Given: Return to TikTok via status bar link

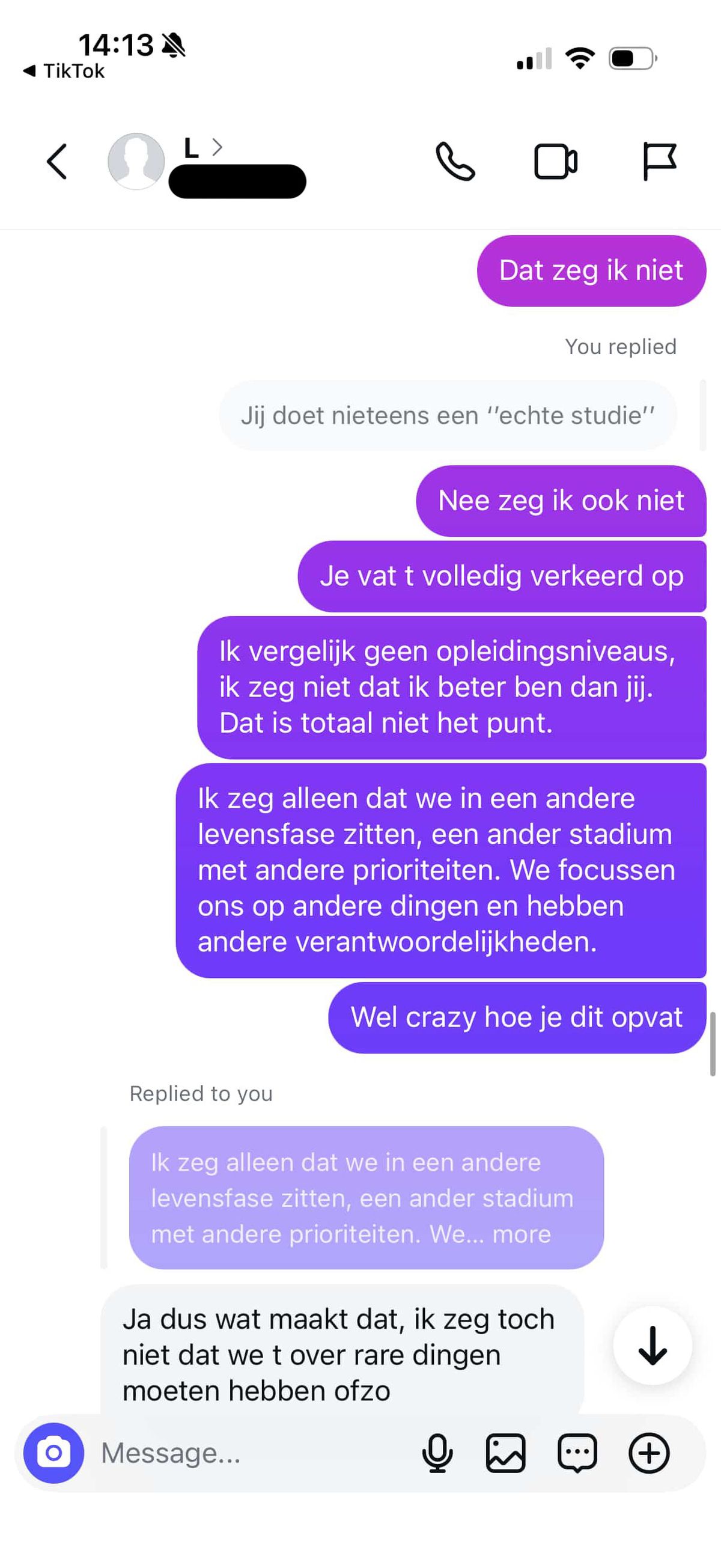Looking at the screenshot, I should pos(64,71).
